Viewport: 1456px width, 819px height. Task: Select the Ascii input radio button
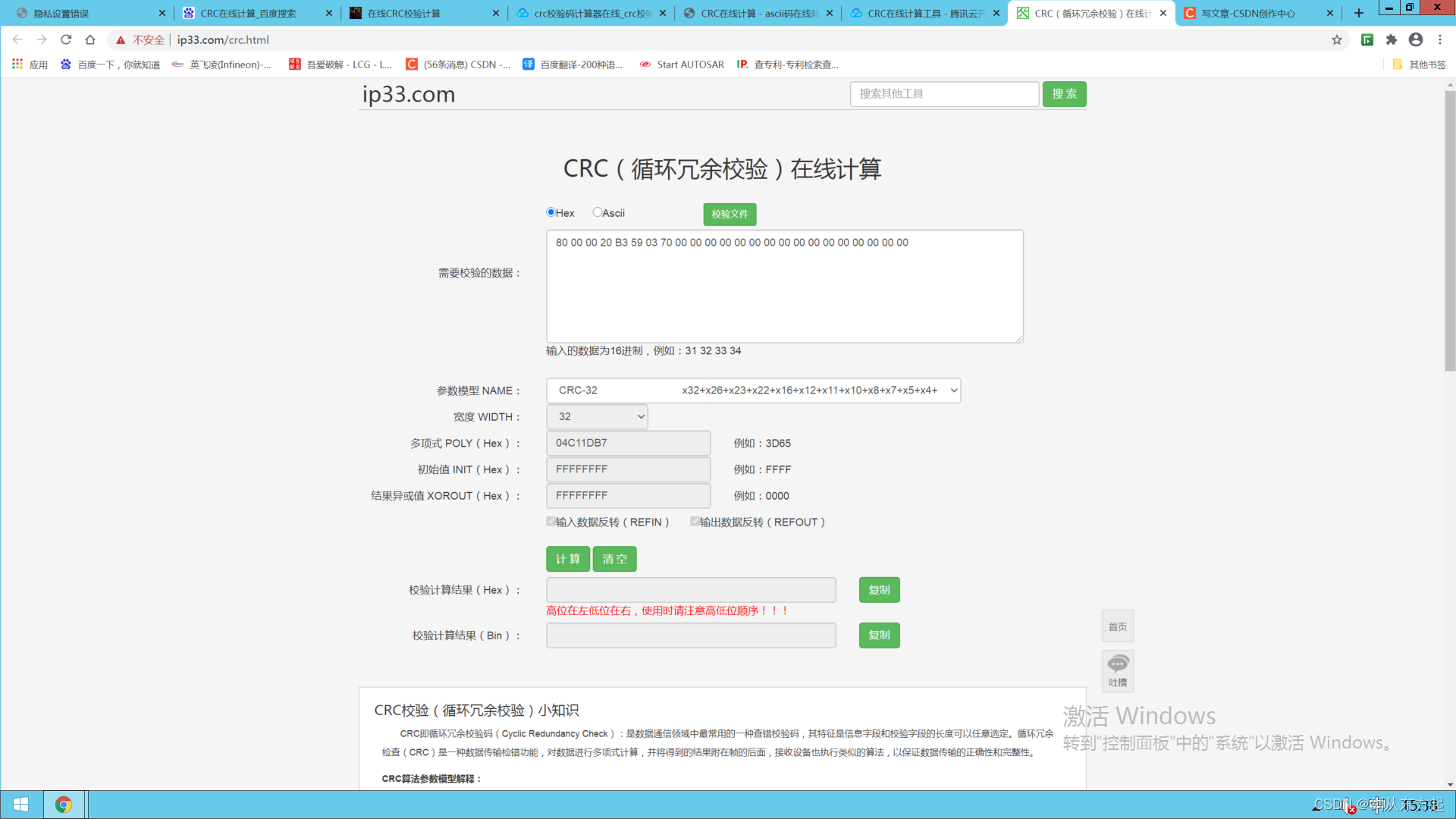click(x=598, y=212)
